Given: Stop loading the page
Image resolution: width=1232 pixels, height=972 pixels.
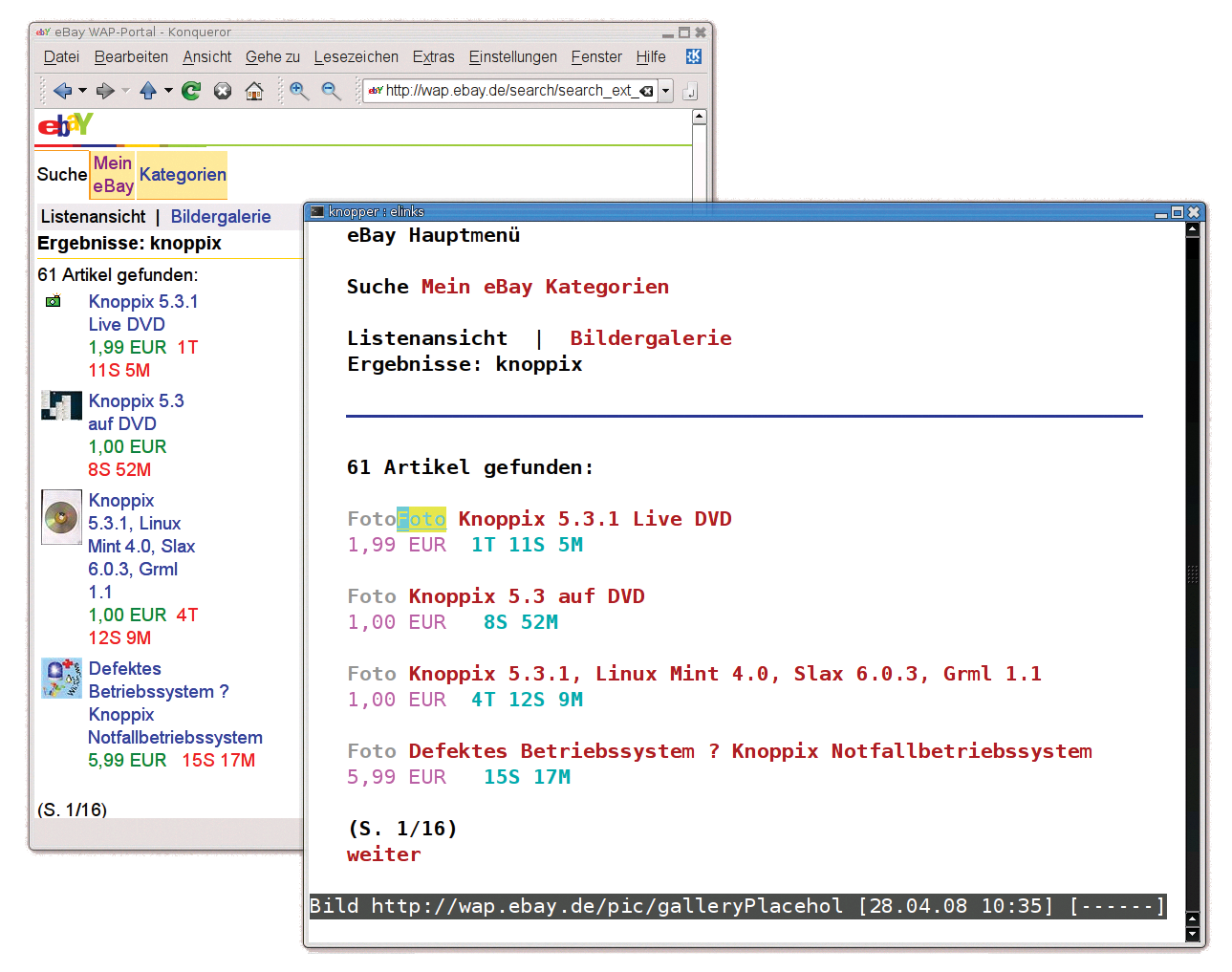Looking at the screenshot, I should click(223, 91).
